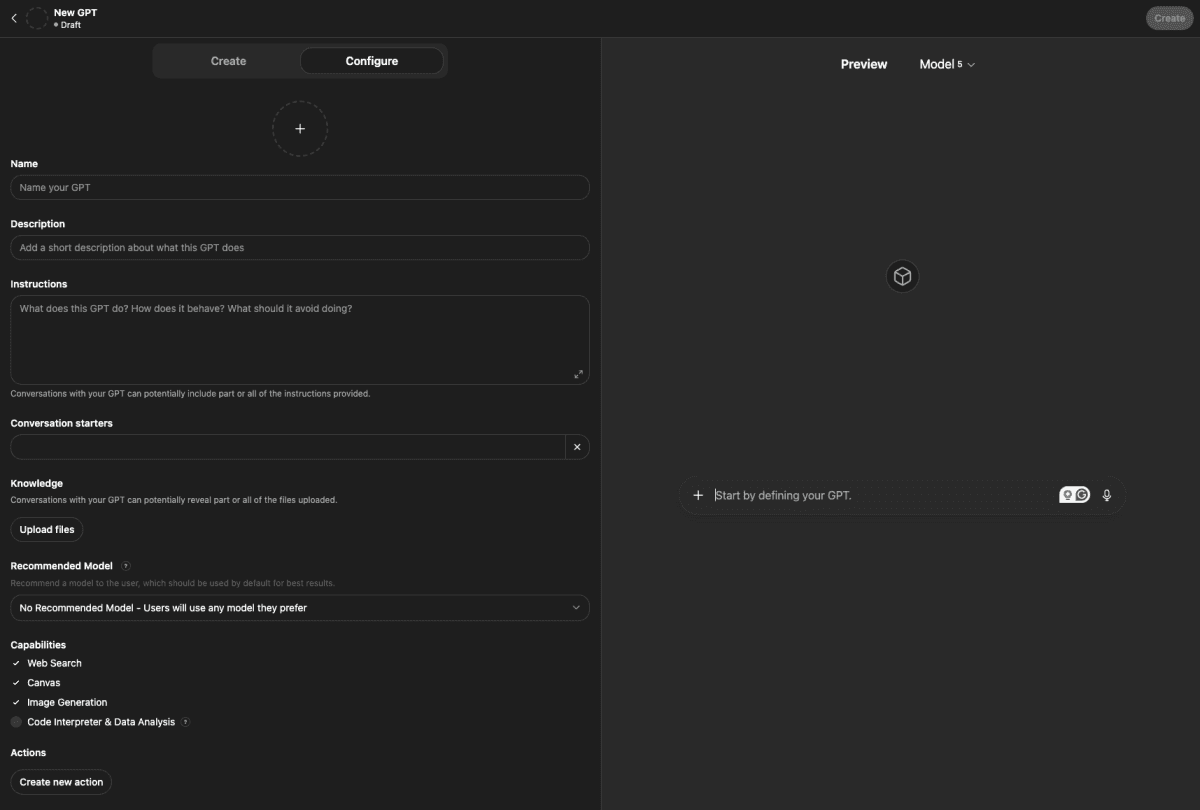
Task: Open the New GPT draft avatar circle
Action: (37, 18)
